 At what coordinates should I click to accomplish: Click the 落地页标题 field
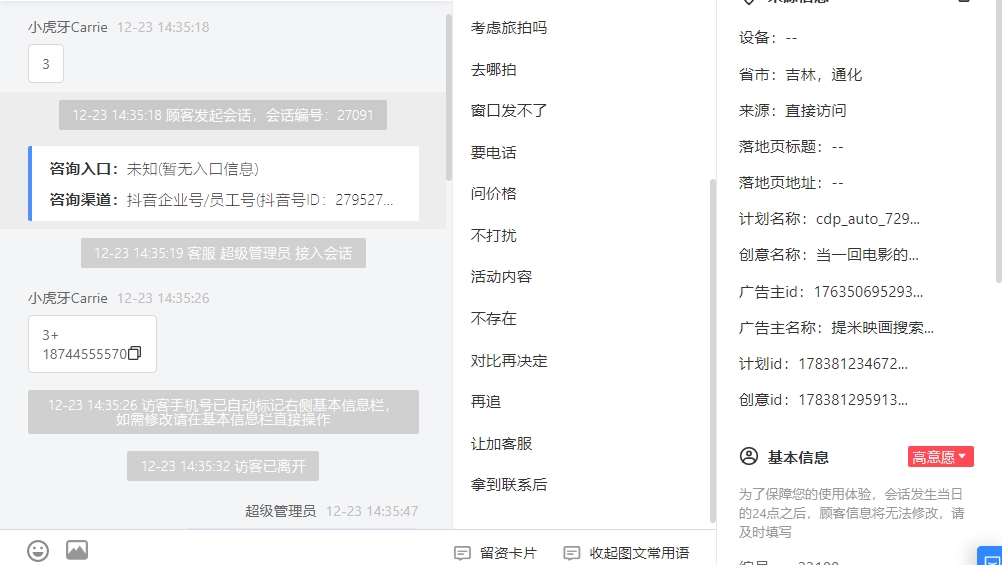click(791, 146)
